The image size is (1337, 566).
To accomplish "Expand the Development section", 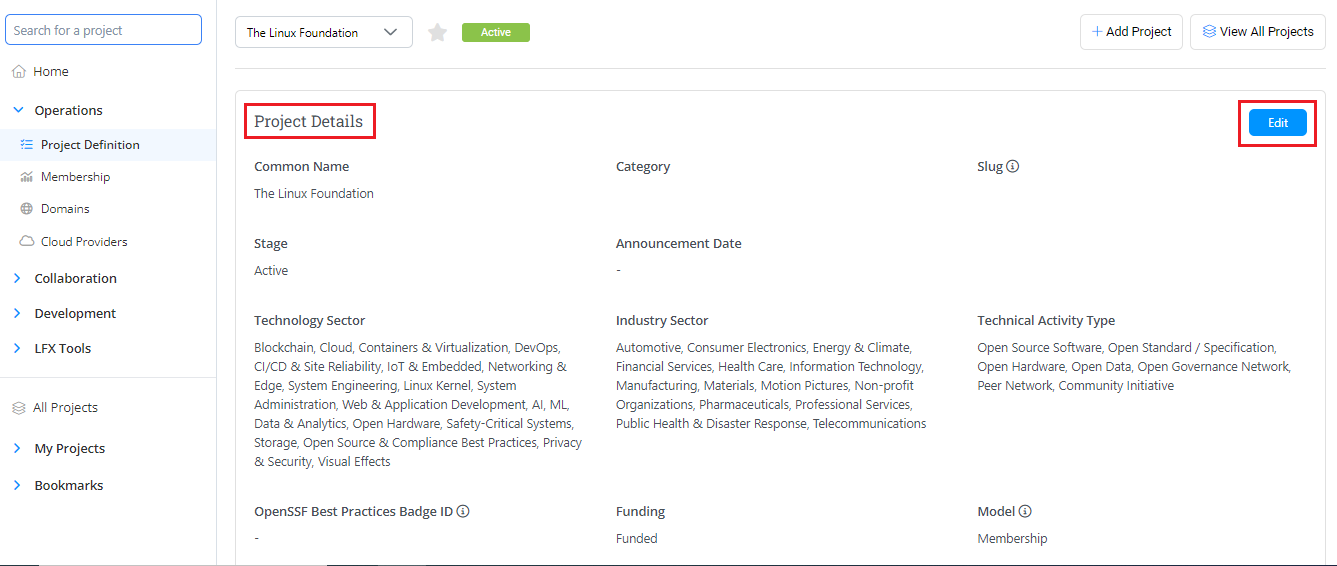I will (x=18, y=314).
